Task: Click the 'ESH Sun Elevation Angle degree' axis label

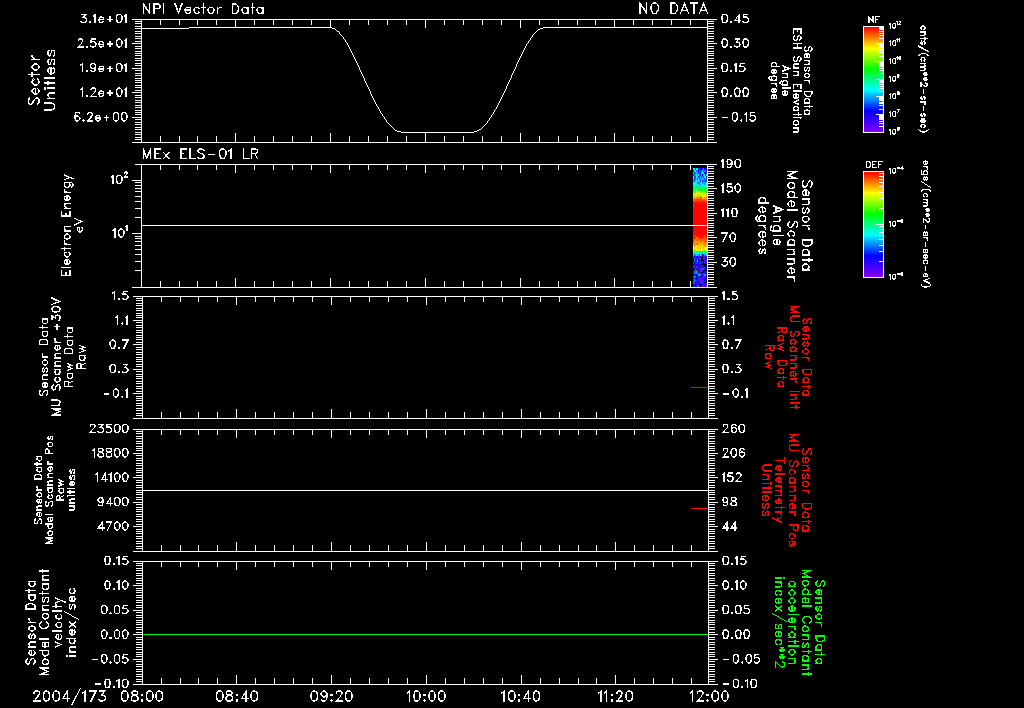Action: point(791,80)
